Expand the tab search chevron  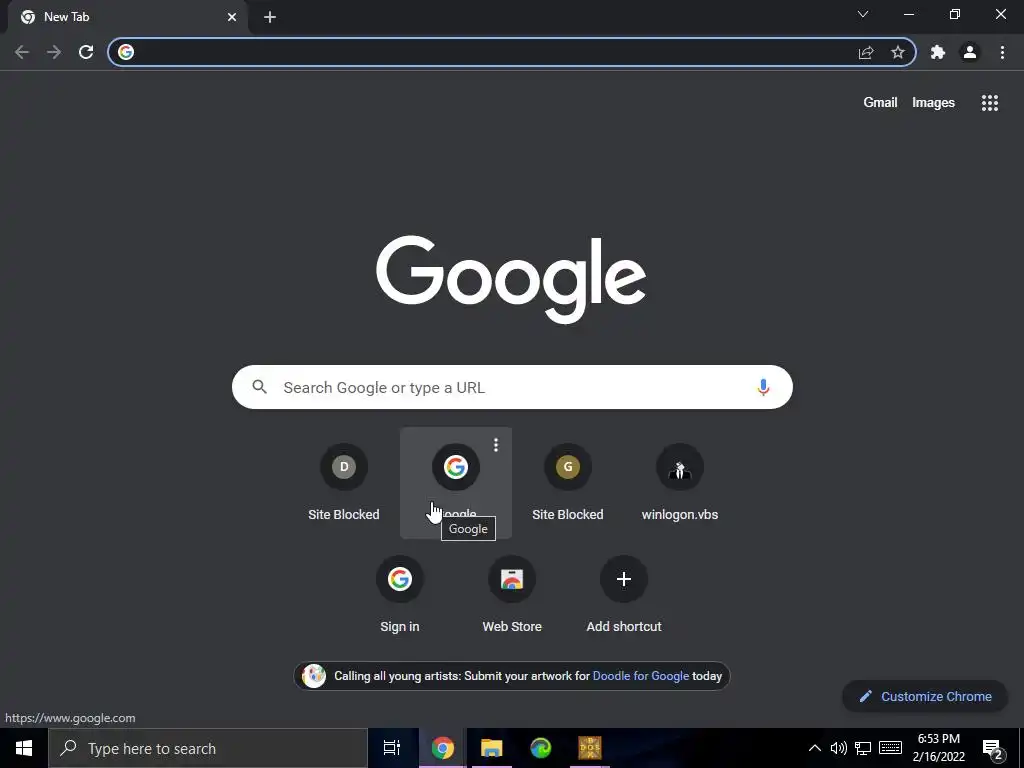coord(863,14)
